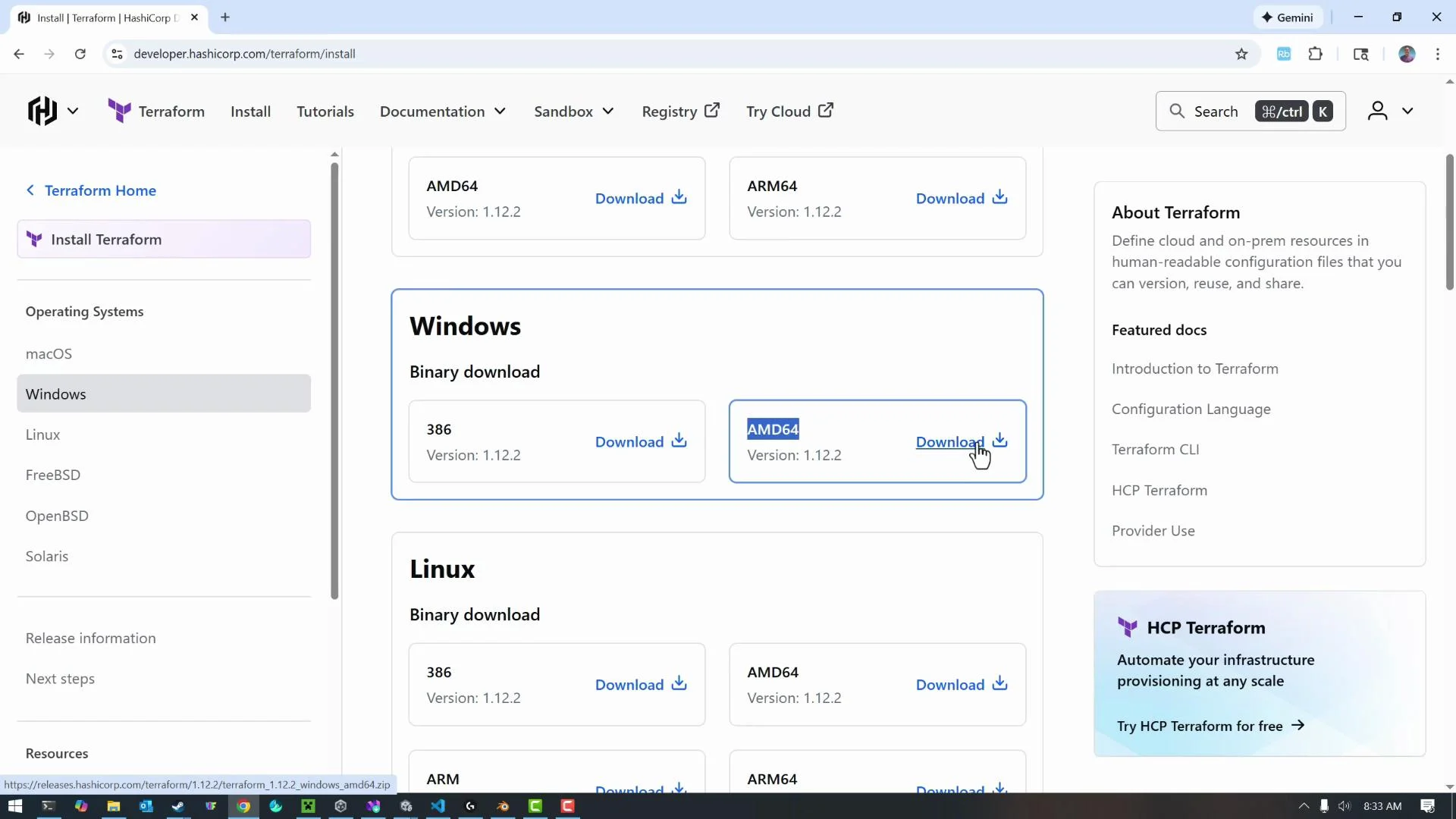1456x819 pixels.
Task: Download Linux 386 binary
Action: (641, 684)
